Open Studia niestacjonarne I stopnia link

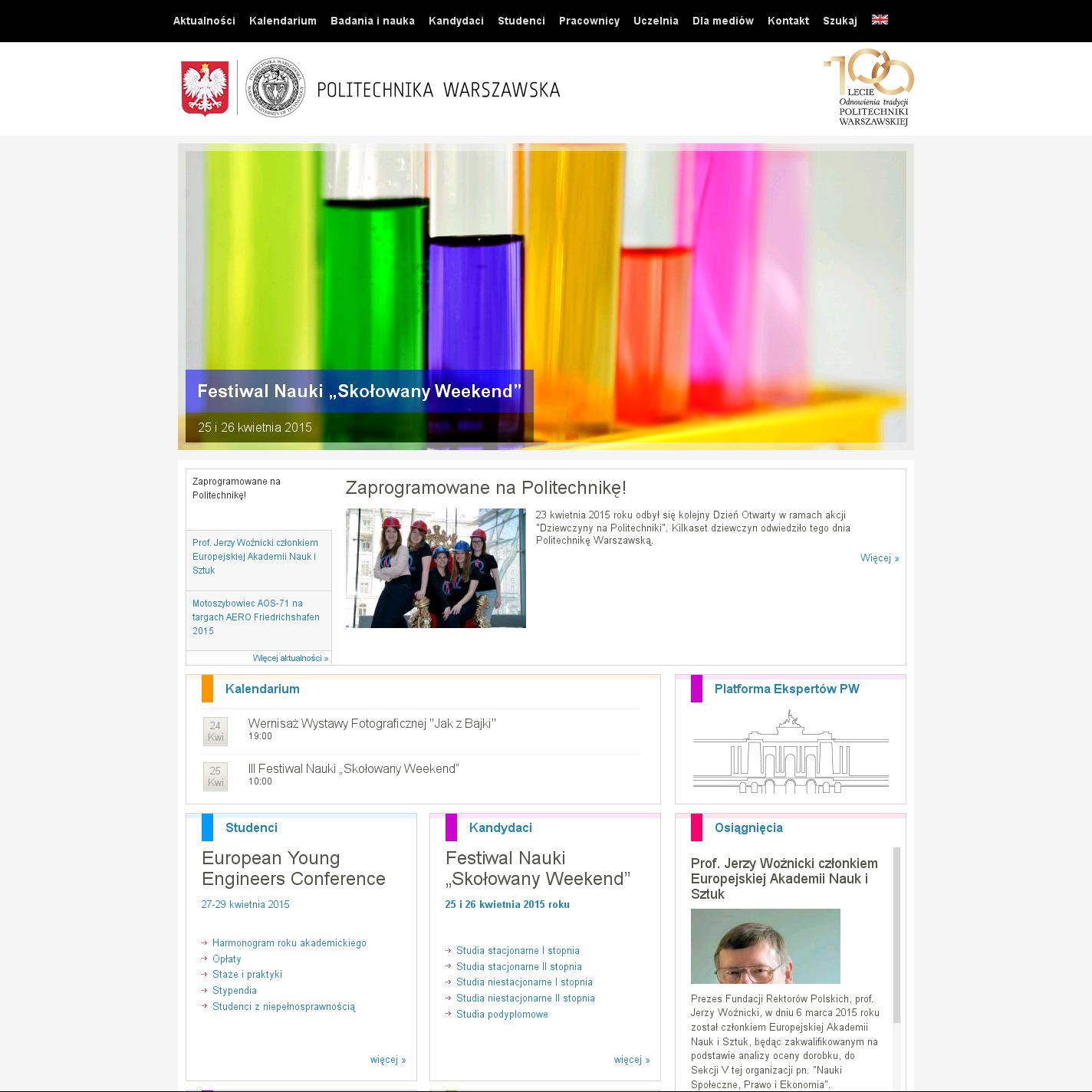point(525,982)
